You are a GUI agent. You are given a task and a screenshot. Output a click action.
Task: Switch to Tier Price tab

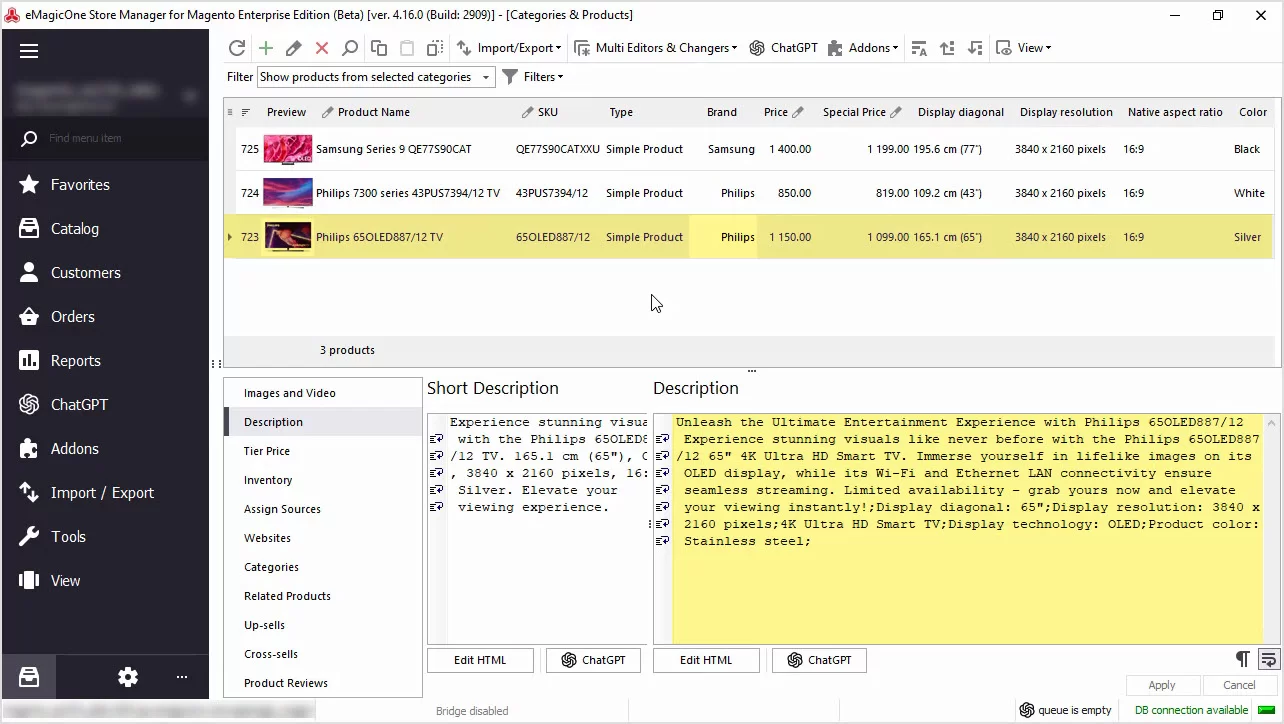pos(323,451)
